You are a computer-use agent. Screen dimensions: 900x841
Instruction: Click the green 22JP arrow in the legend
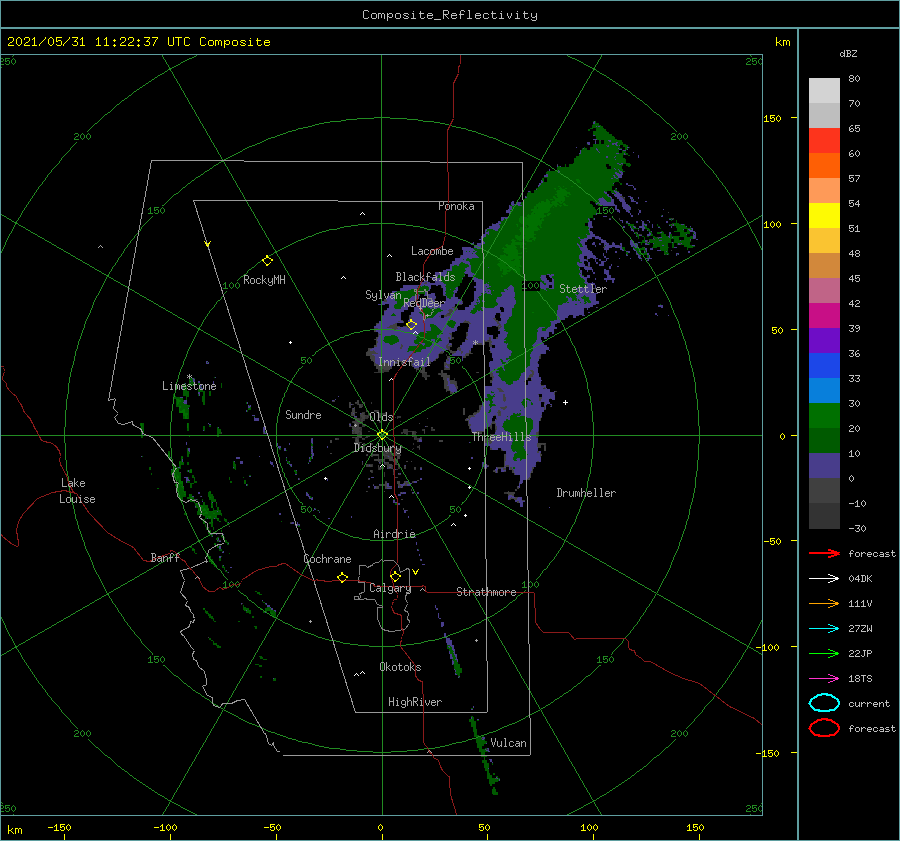click(x=824, y=653)
